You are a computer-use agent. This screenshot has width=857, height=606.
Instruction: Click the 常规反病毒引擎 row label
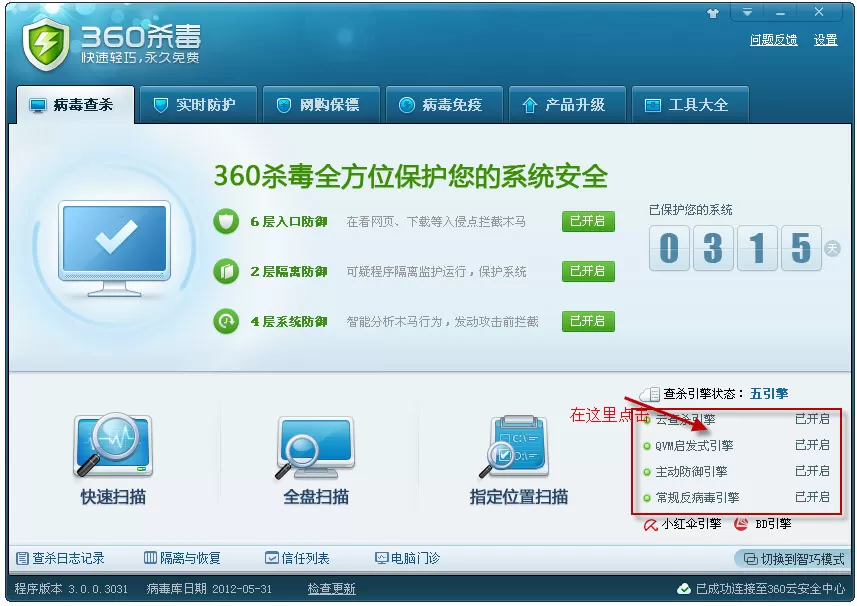point(697,498)
